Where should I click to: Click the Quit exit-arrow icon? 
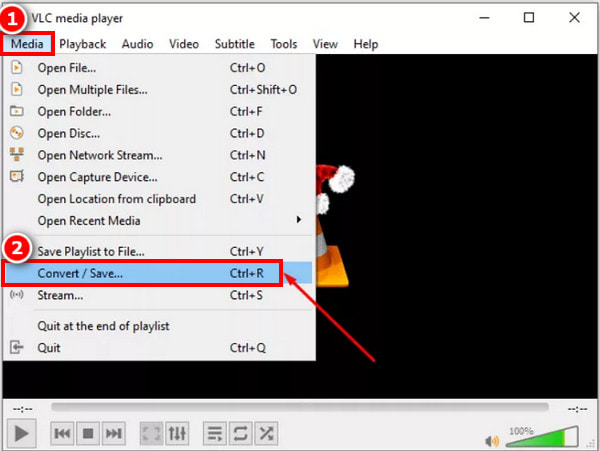16,347
